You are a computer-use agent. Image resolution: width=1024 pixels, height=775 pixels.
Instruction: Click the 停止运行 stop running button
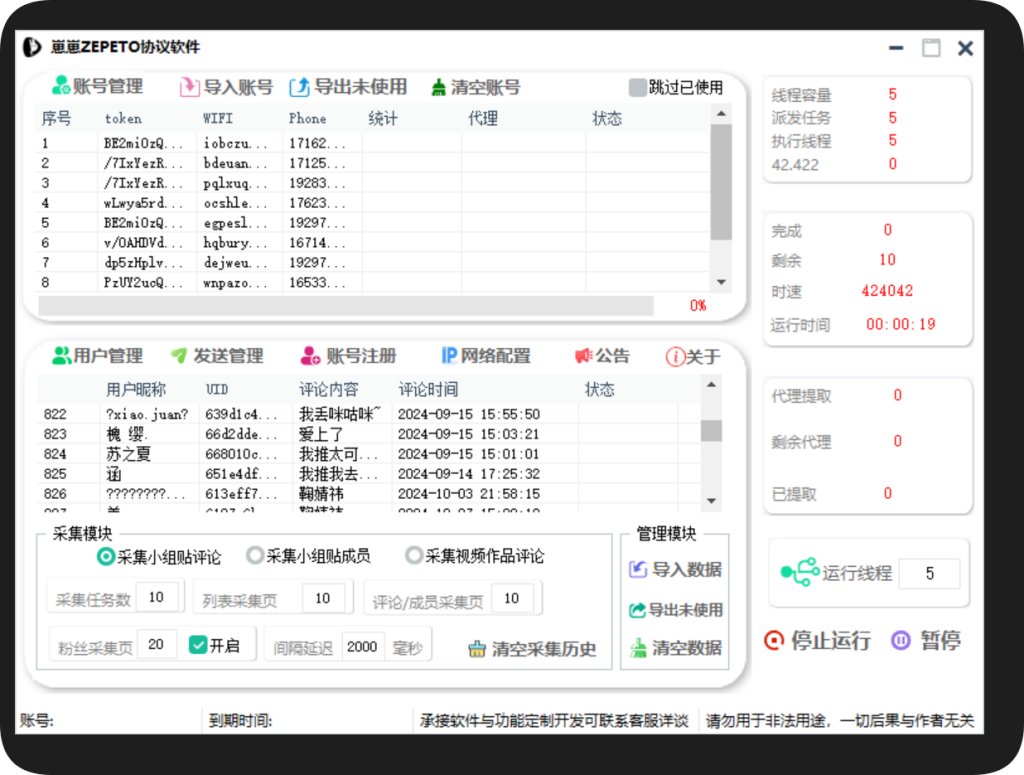[x=818, y=642]
